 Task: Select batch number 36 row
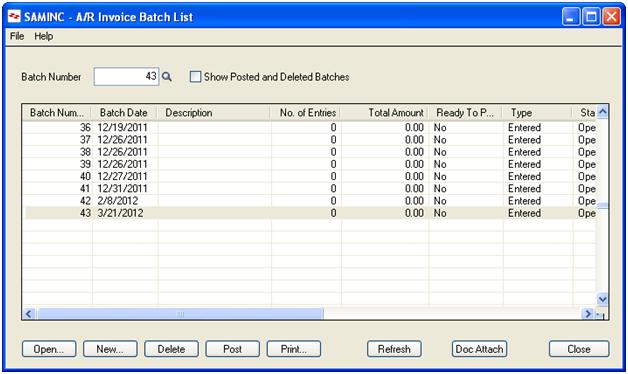[x=310, y=127]
